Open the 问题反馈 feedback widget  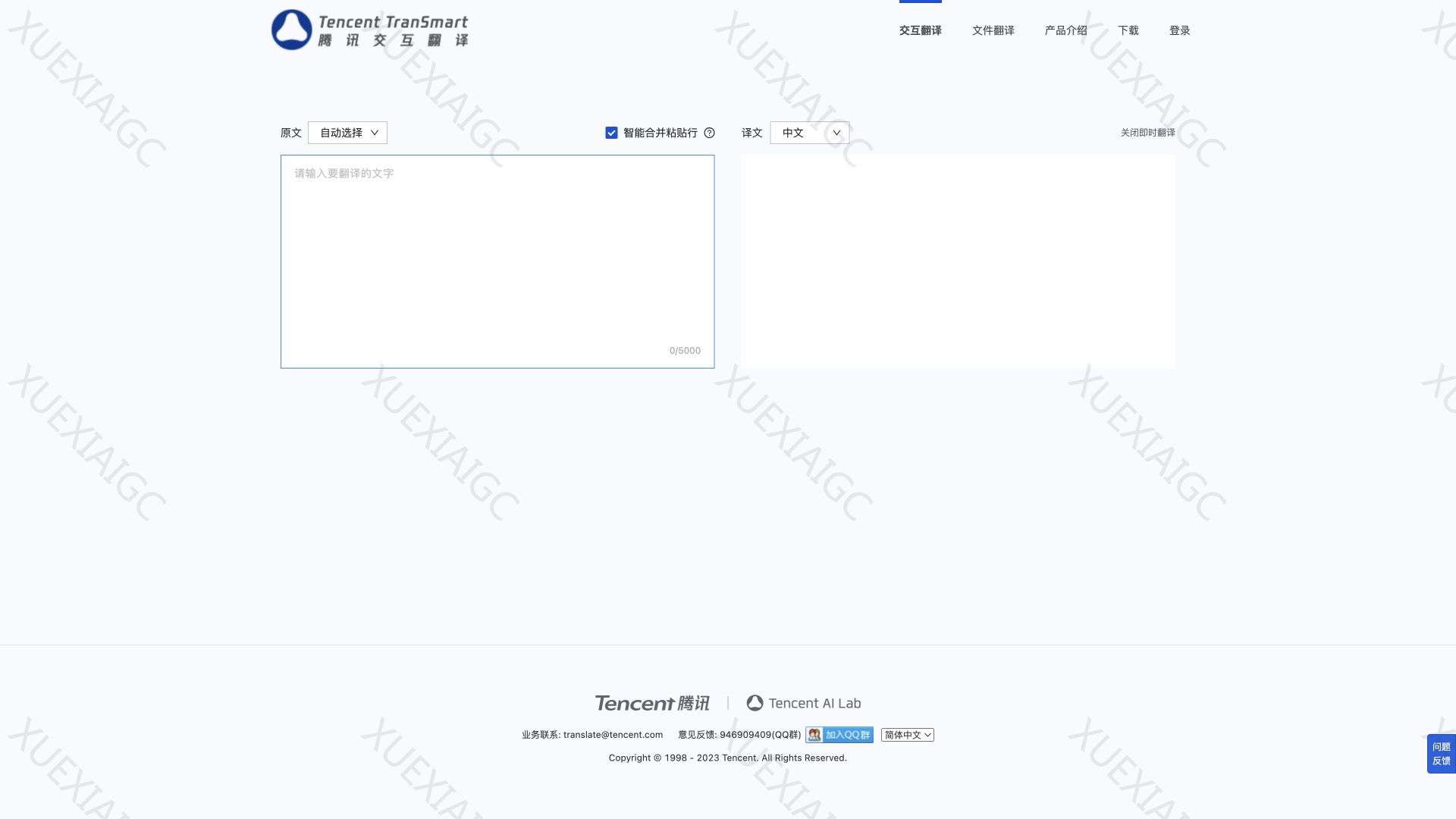click(1441, 754)
